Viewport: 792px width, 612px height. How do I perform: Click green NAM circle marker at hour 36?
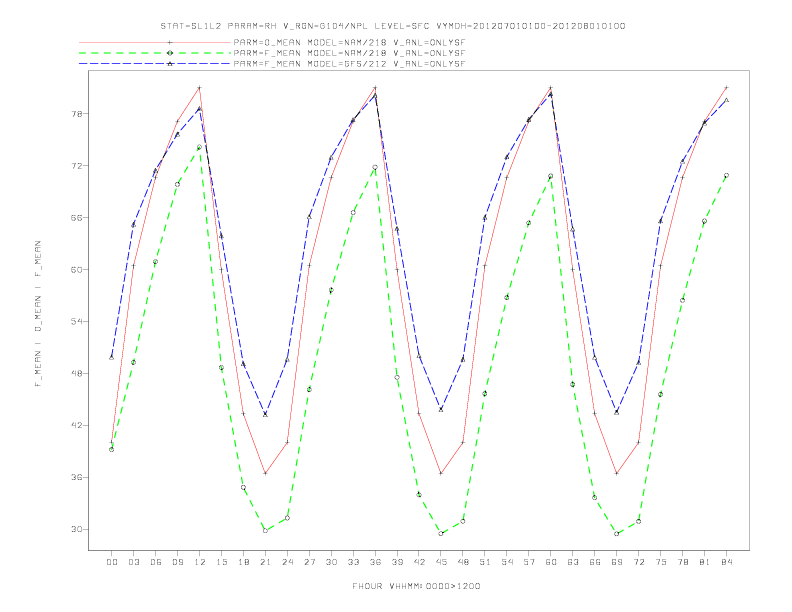tap(375, 167)
